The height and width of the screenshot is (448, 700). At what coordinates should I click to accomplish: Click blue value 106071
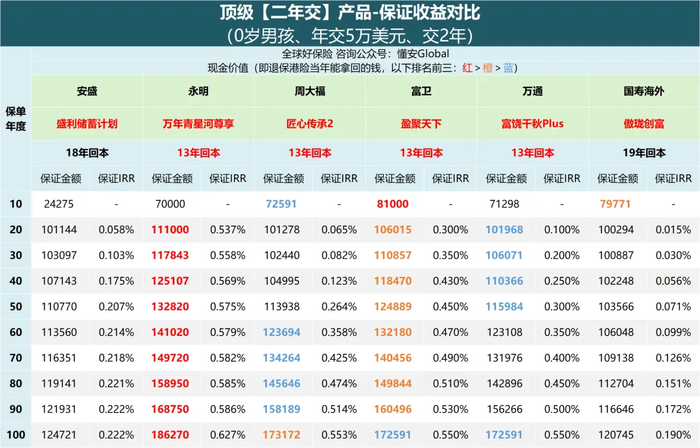[x=504, y=255]
